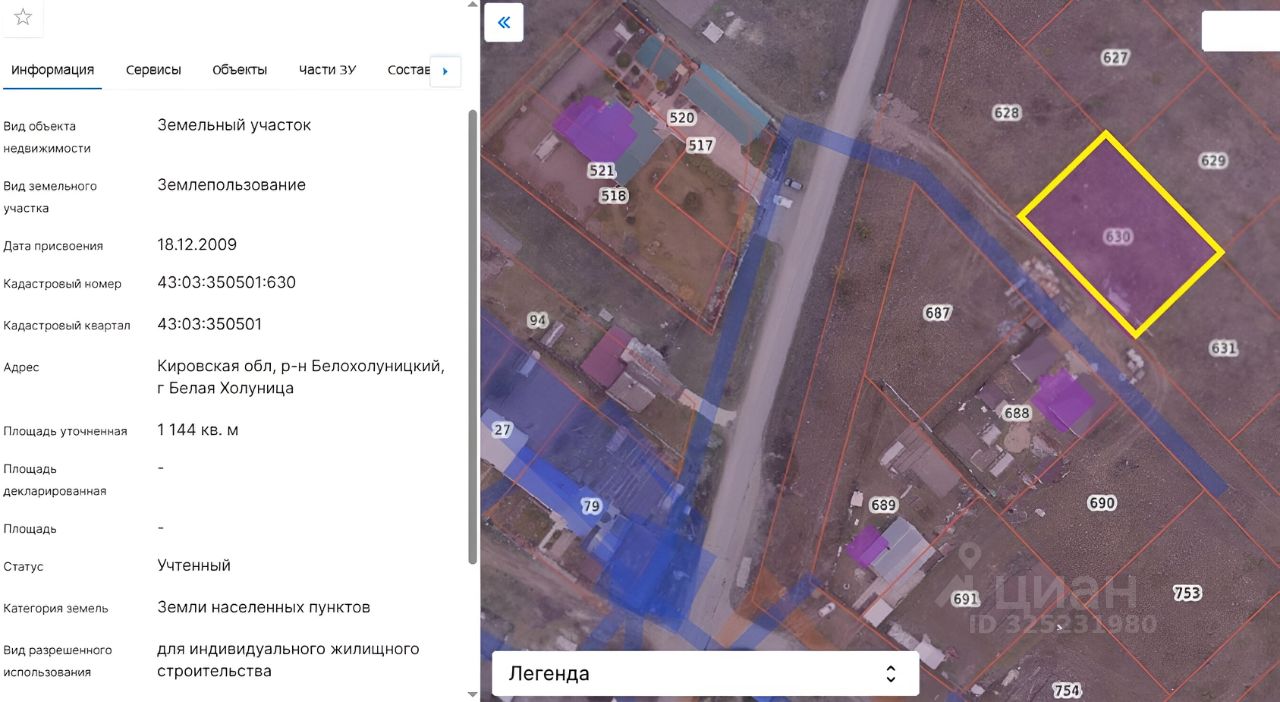Select parcel label 518 on map
The width and height of the screenshot is (1280, 702).
613,196
